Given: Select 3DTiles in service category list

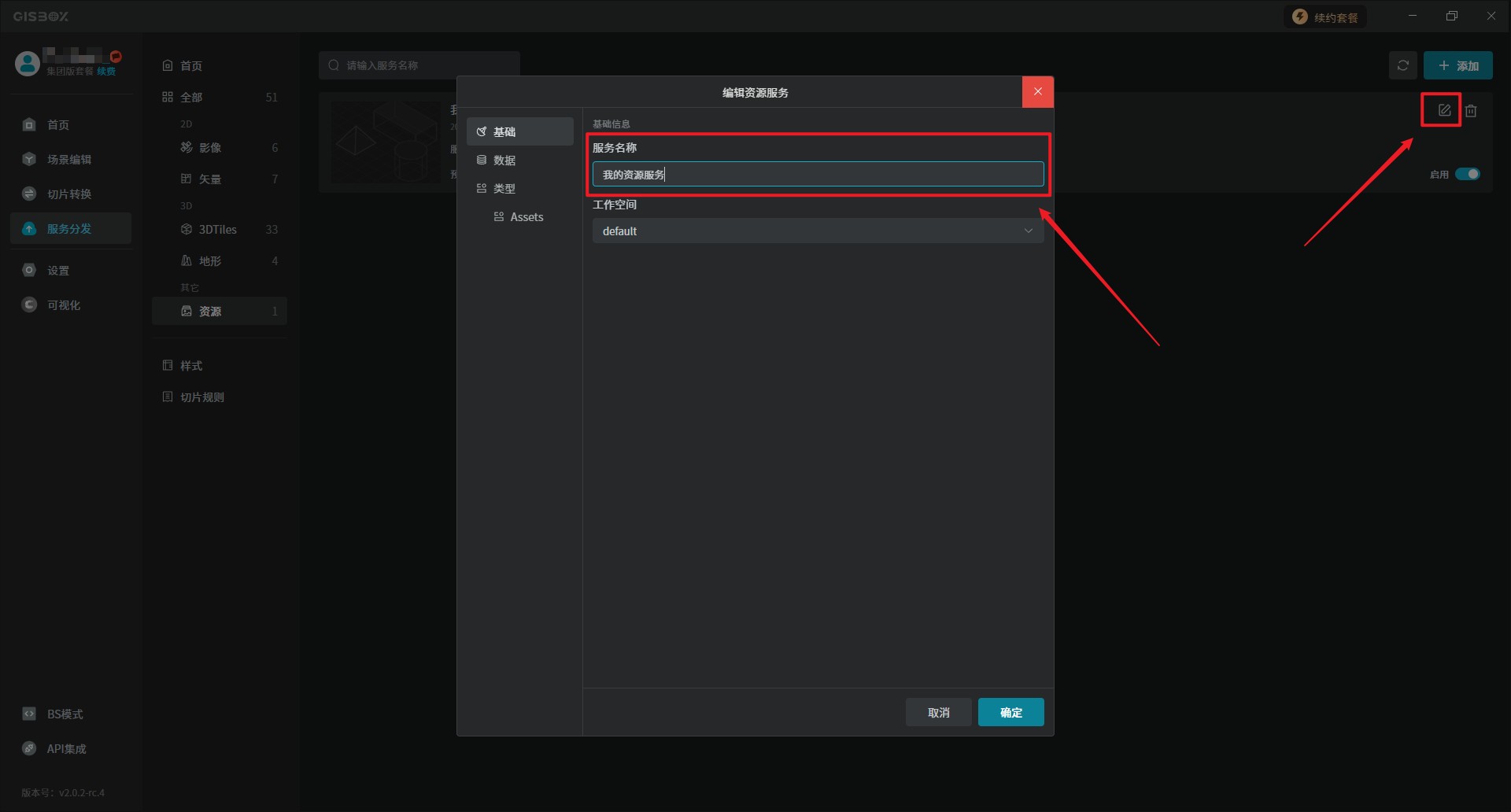Looking at the screenshot, I should click(218, 229).
